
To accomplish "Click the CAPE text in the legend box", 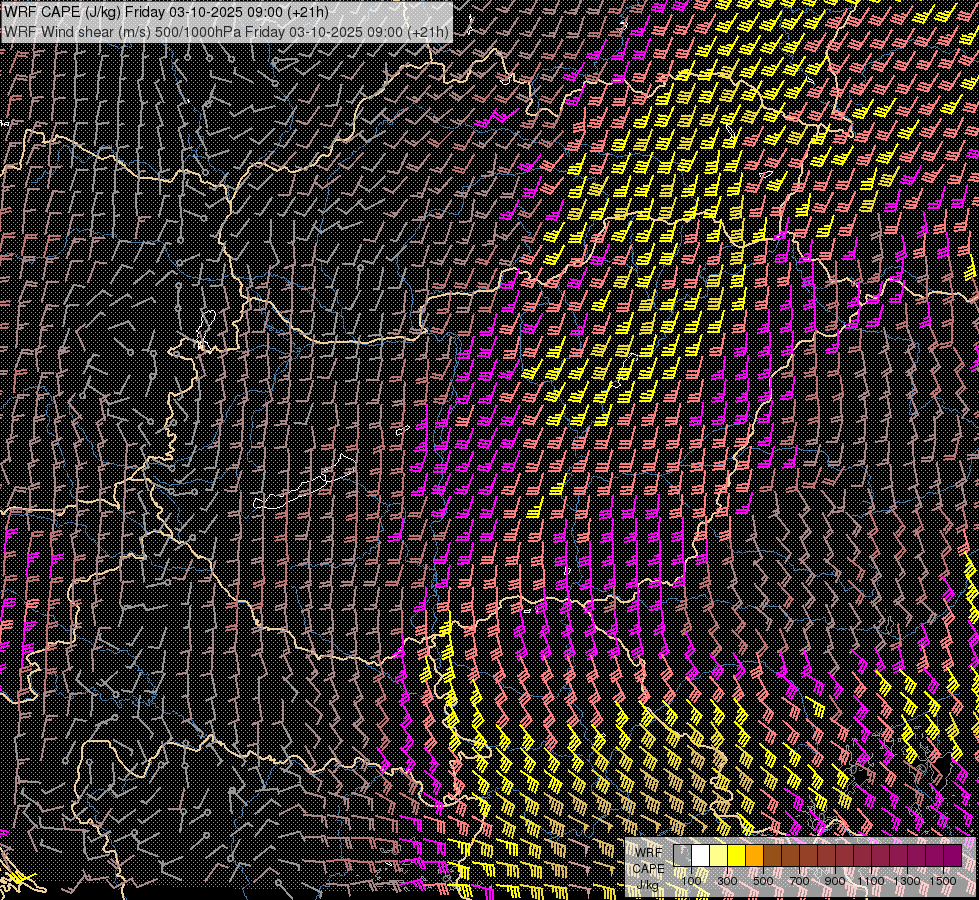I will (x=649, y=868).
